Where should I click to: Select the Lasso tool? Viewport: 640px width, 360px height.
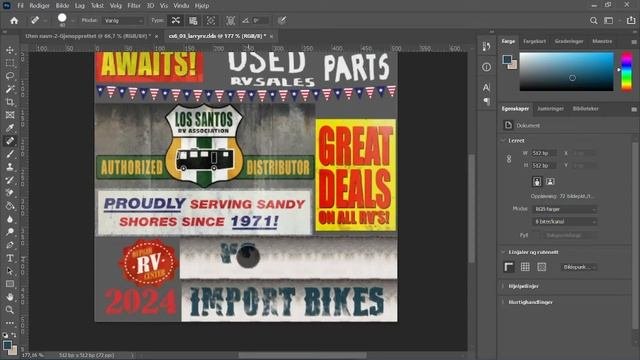pos(10,76)
